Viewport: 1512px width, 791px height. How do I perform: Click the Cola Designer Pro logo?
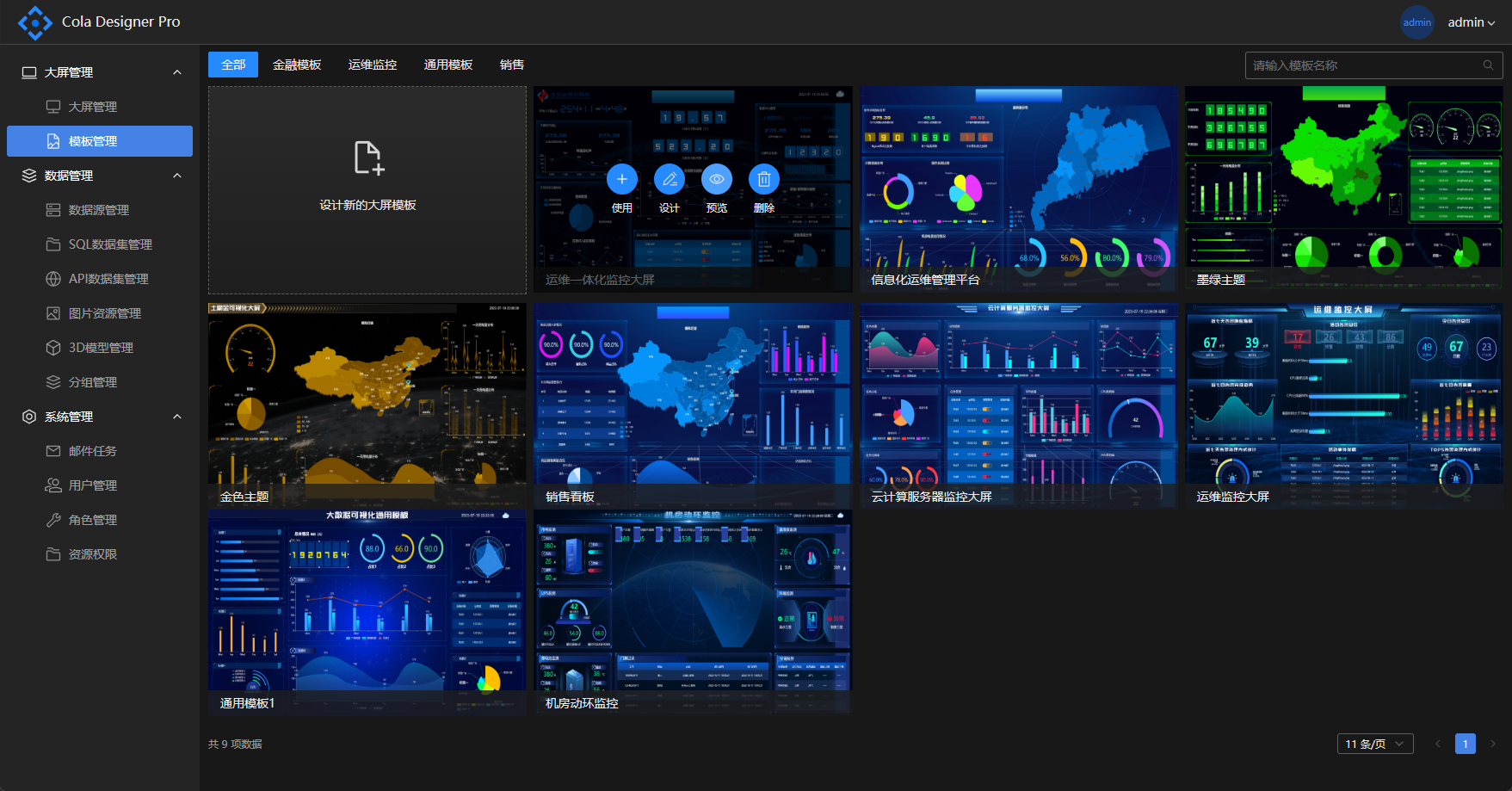[35, 22]
